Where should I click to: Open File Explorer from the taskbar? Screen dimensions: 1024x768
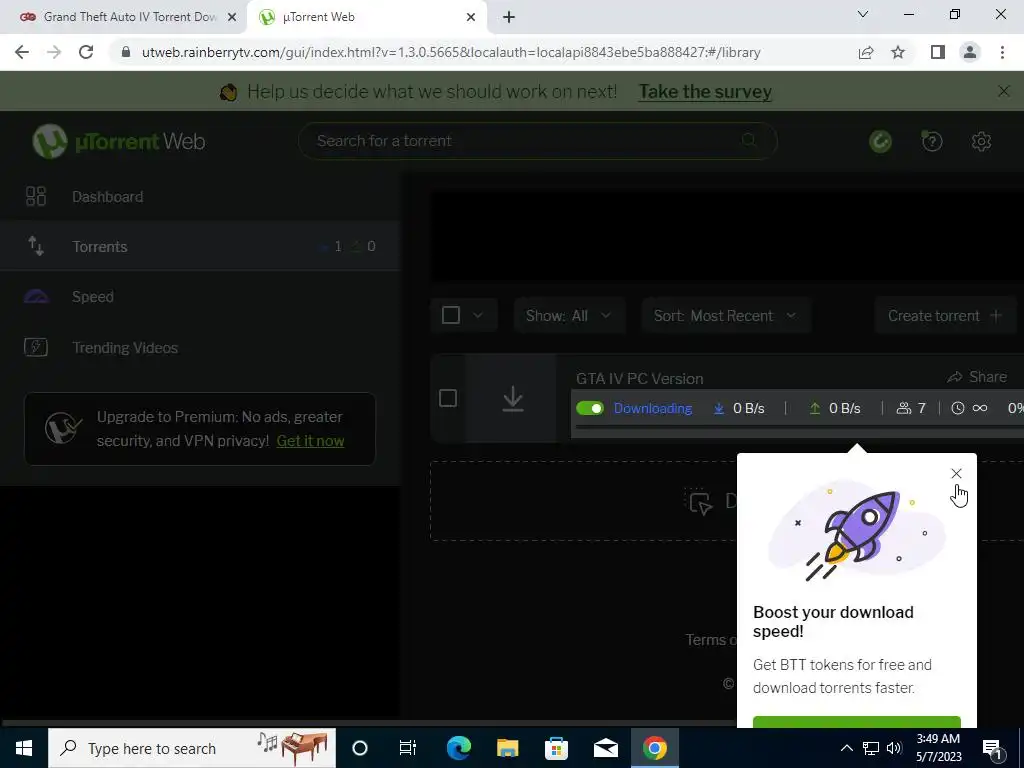[507, 748]
